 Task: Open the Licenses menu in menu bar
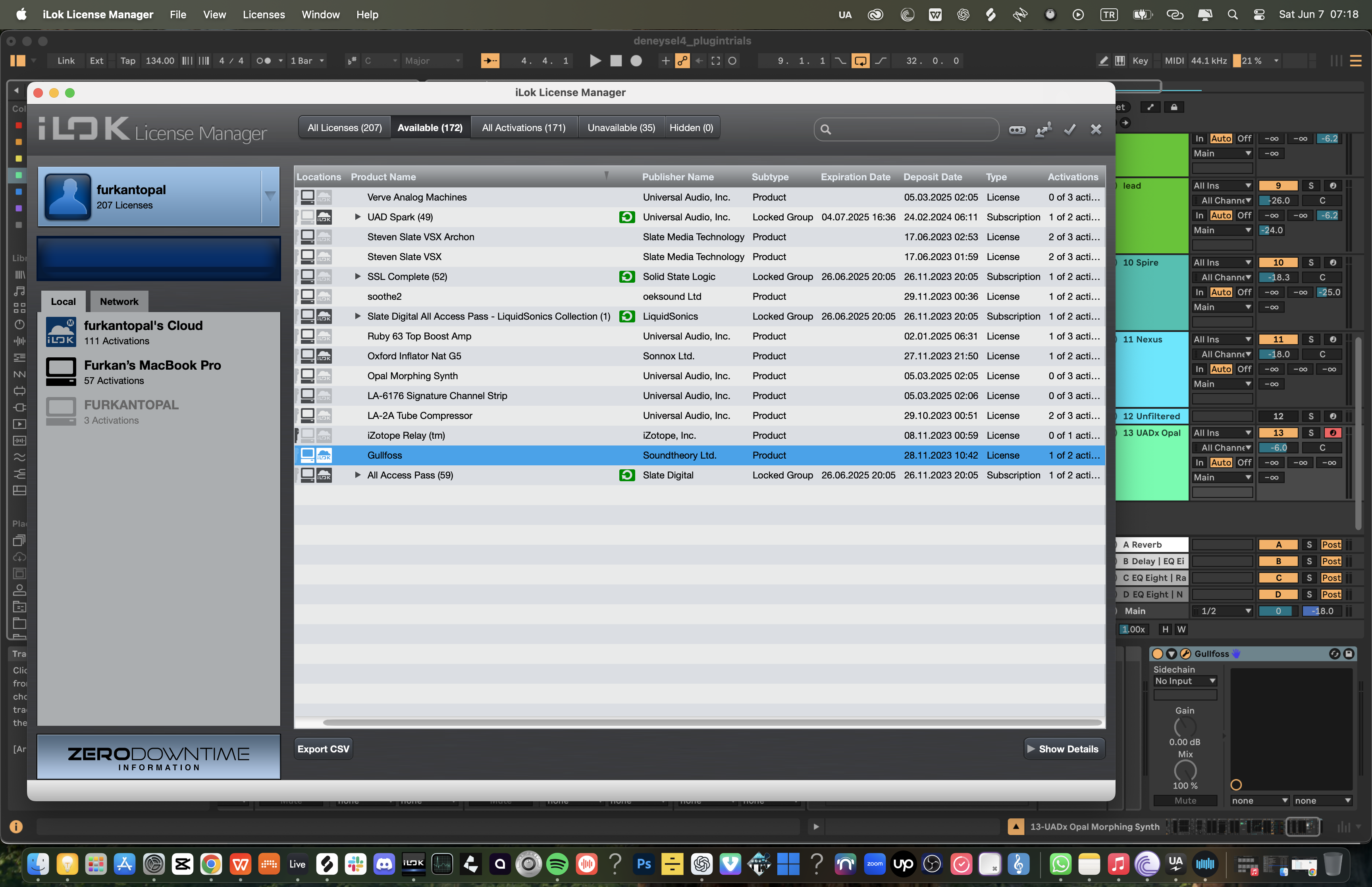click(264, 14)
